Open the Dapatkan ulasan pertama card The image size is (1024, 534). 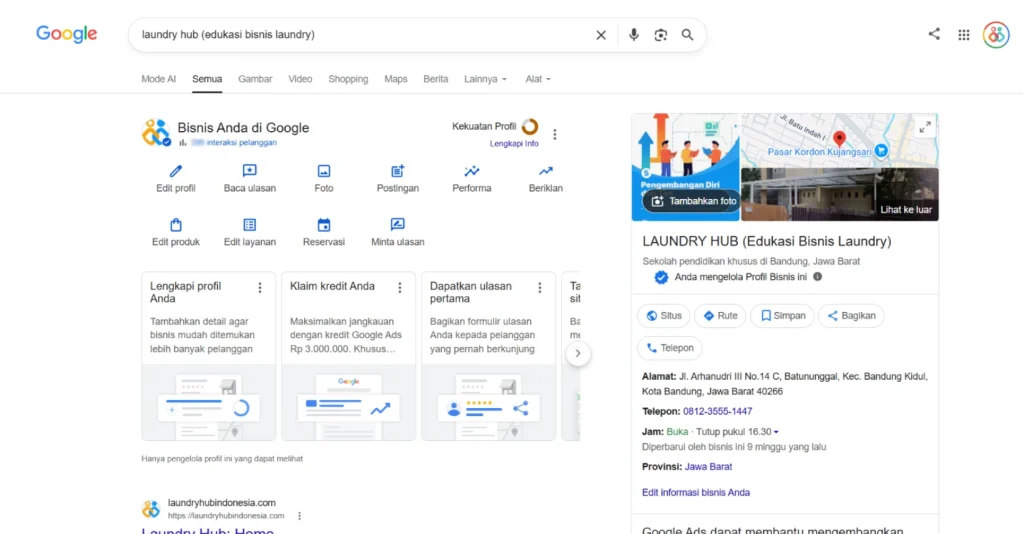(488, 356)
